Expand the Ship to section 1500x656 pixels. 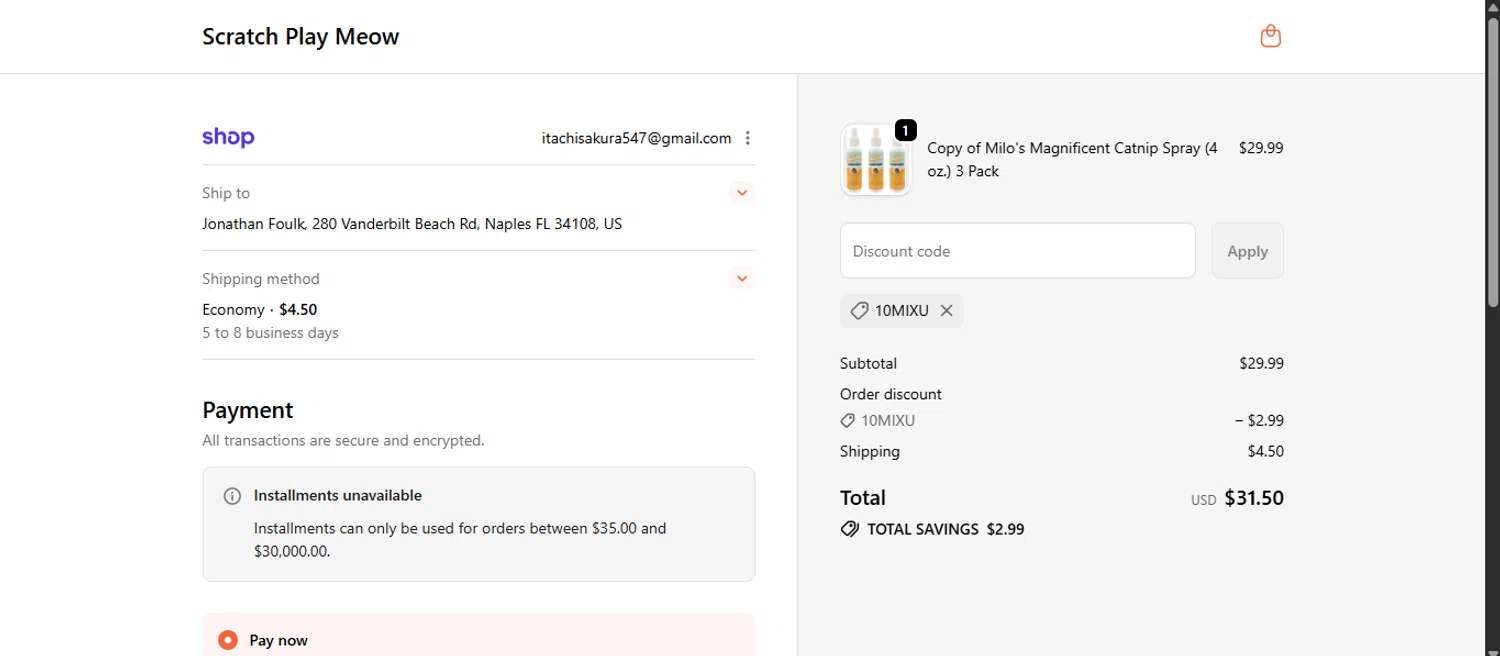click(x=742, y=192)
